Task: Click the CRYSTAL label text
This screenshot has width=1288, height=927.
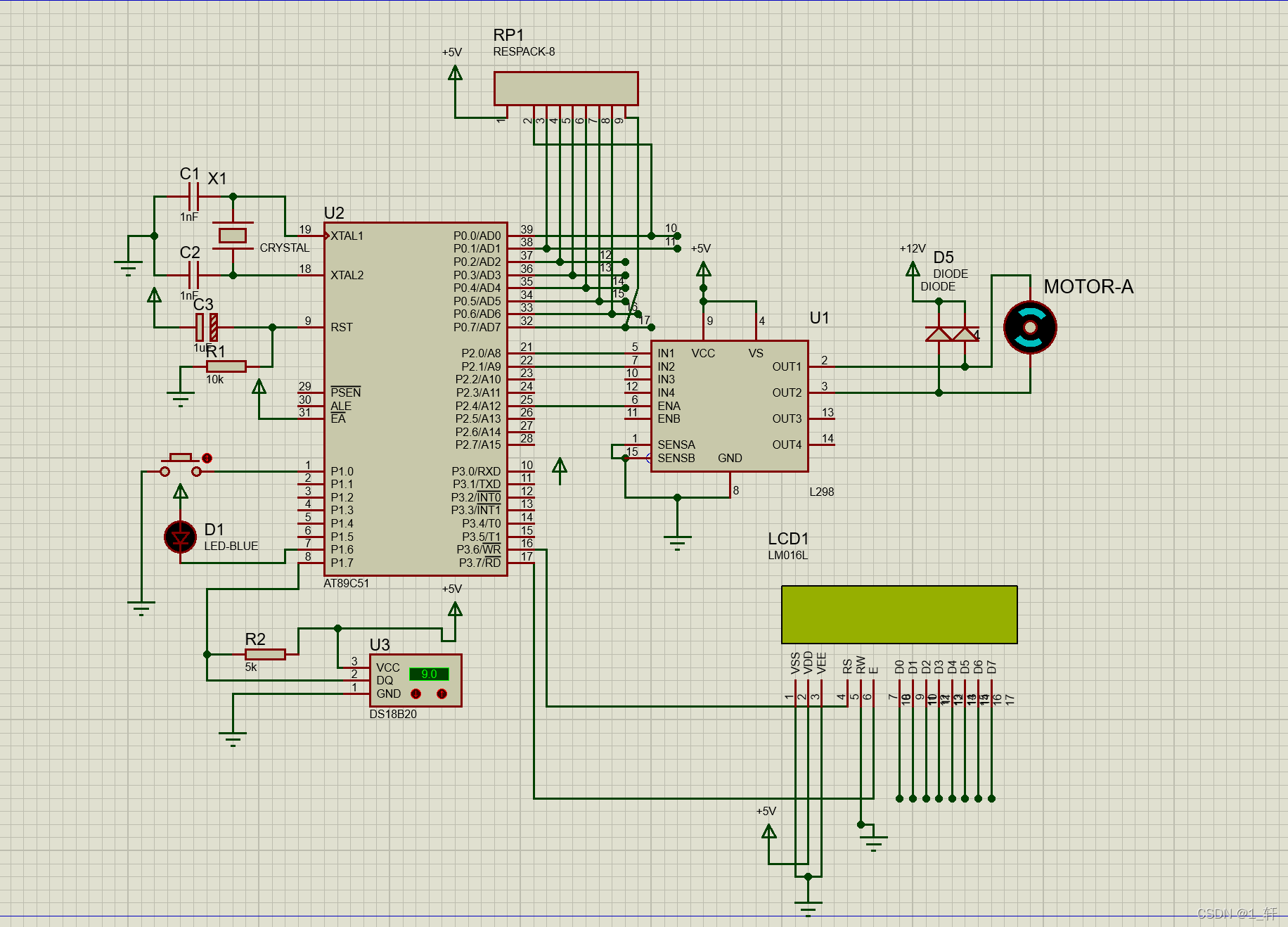Action: click(285, 248)
